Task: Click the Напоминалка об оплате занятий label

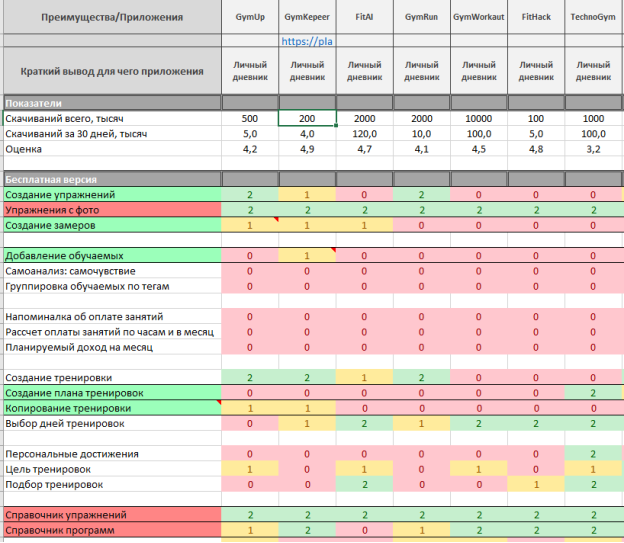Action: (84, 317)
